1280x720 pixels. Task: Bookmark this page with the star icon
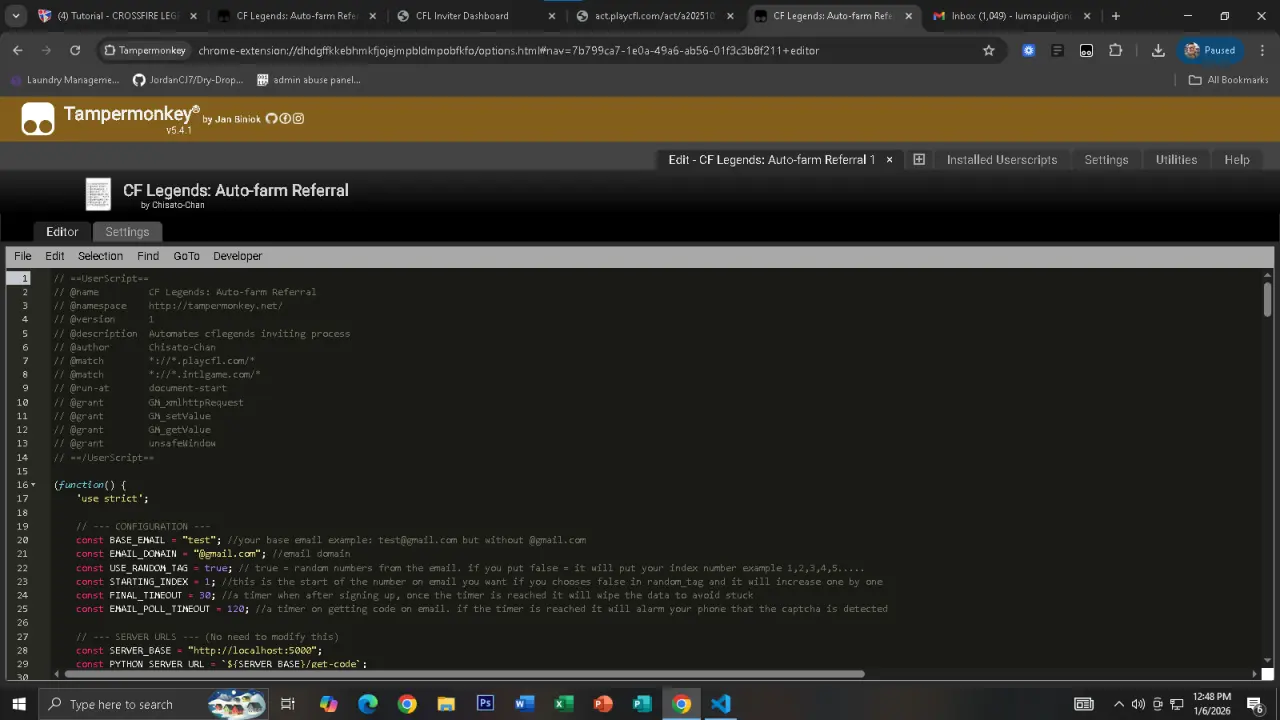click(x=989, y=50)
